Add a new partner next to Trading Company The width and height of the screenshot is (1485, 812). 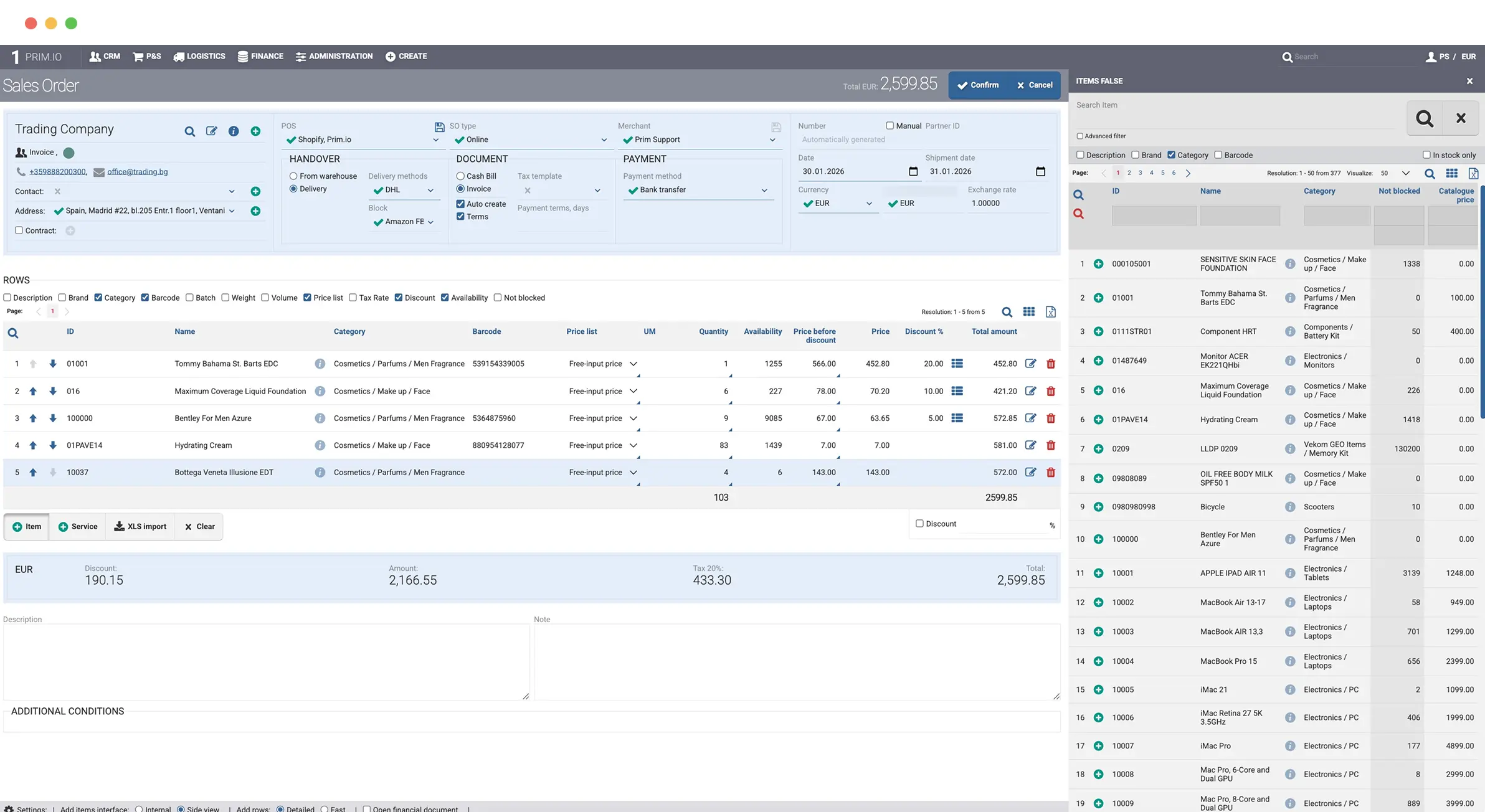click(255, 131)
